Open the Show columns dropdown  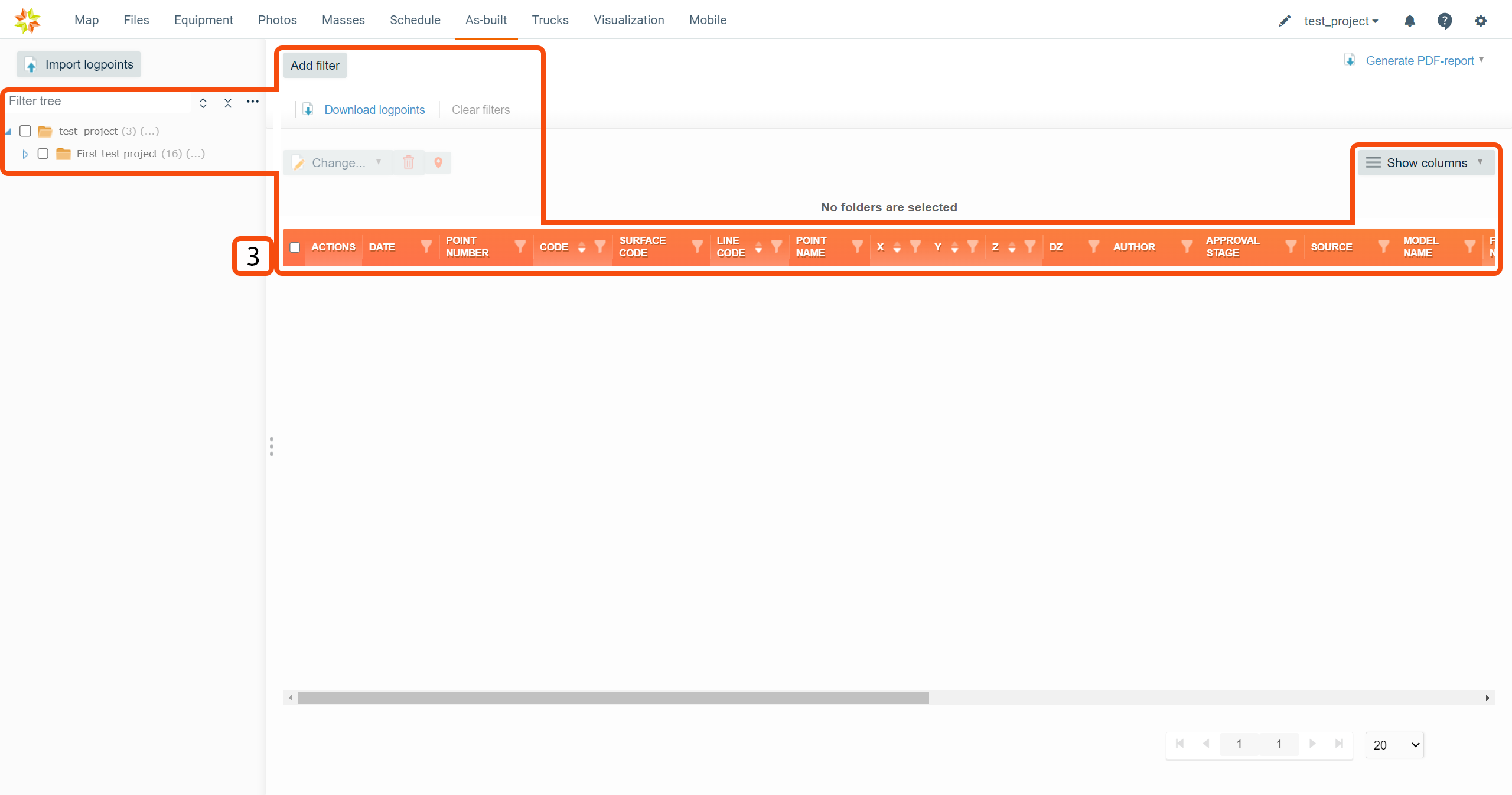(1426, 163)
